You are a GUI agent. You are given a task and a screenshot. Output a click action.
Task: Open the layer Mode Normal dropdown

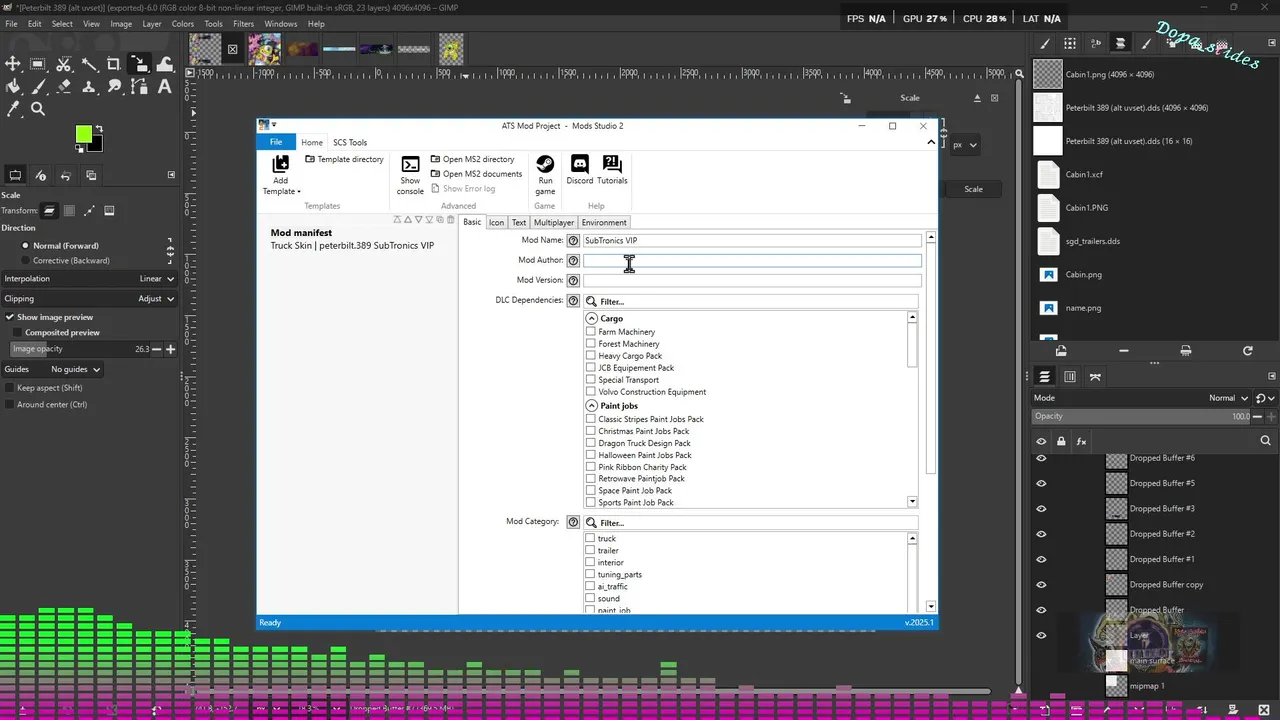tap(1228, 398)
